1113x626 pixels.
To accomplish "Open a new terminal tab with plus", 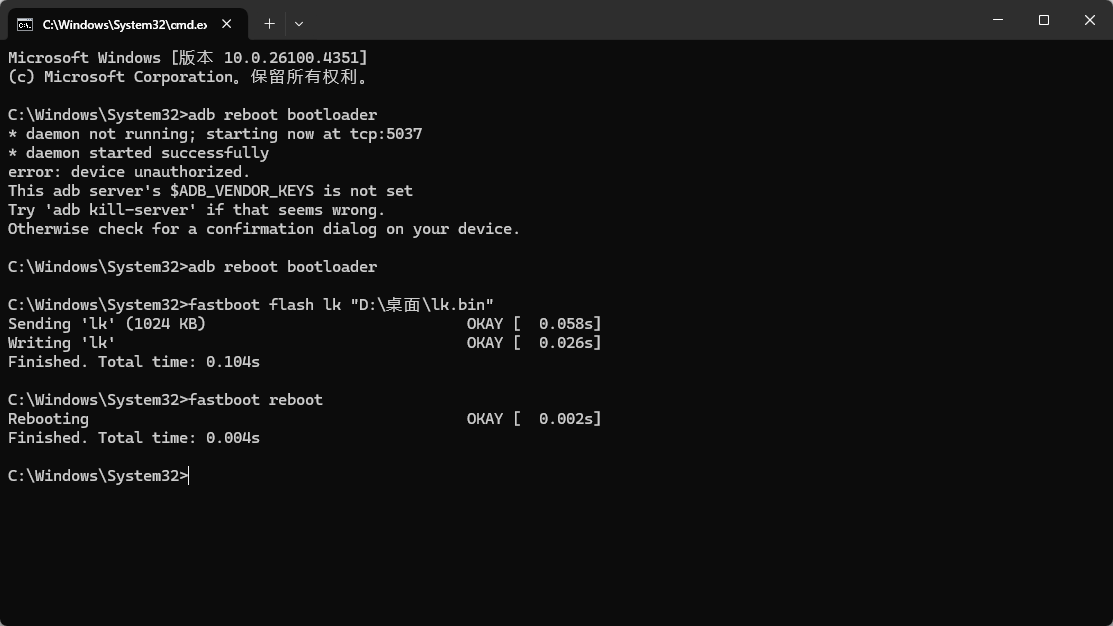I will 269,24.
